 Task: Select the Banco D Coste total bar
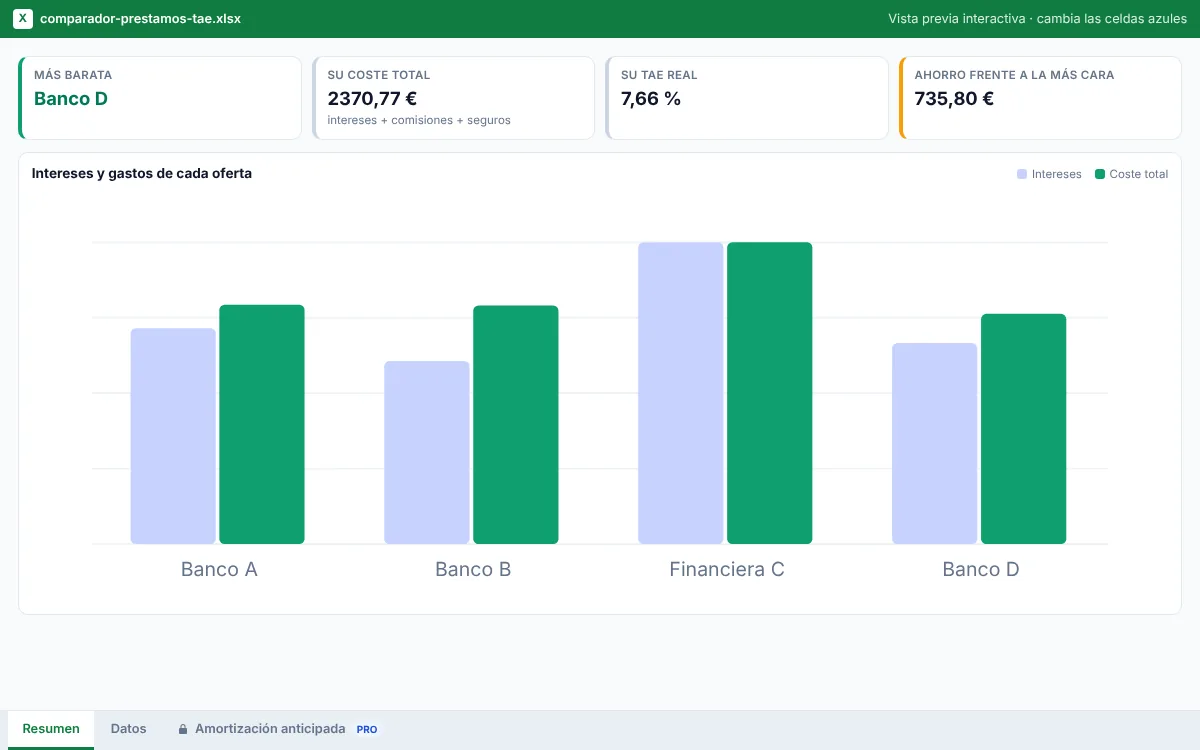pyautogui.click(x=1024, y=429)
